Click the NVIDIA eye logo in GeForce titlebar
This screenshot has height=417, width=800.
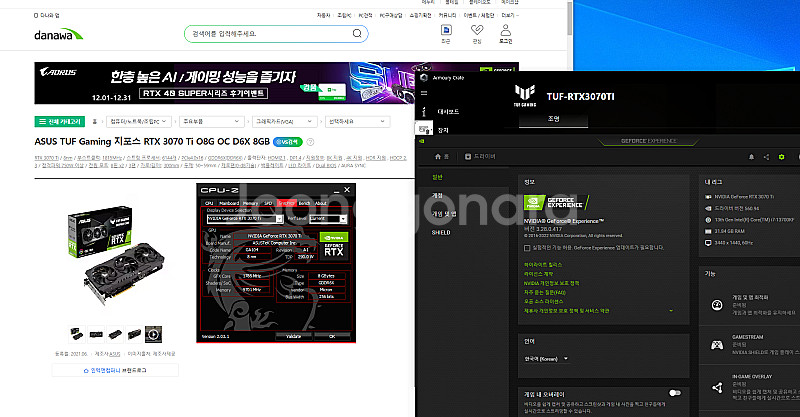(422, 141)
